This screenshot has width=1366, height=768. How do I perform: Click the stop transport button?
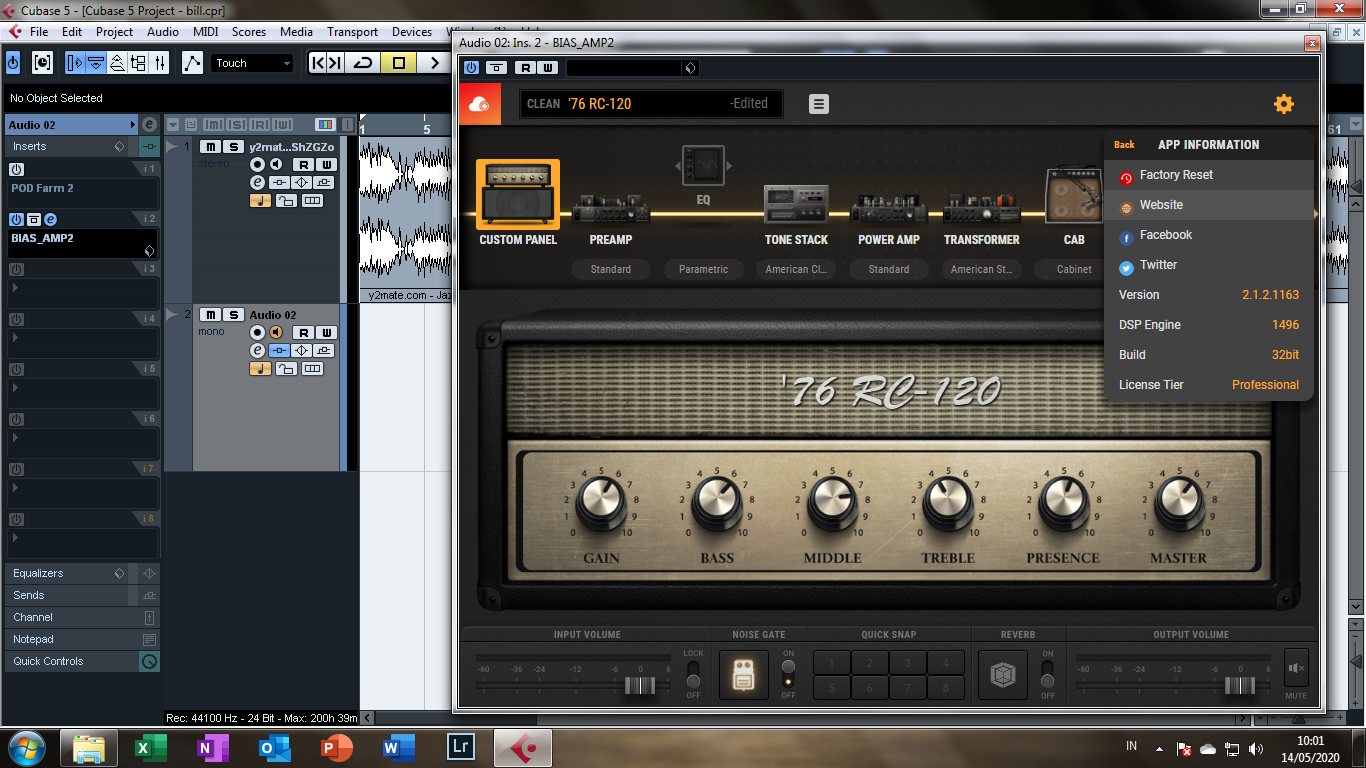coord(398,63)
